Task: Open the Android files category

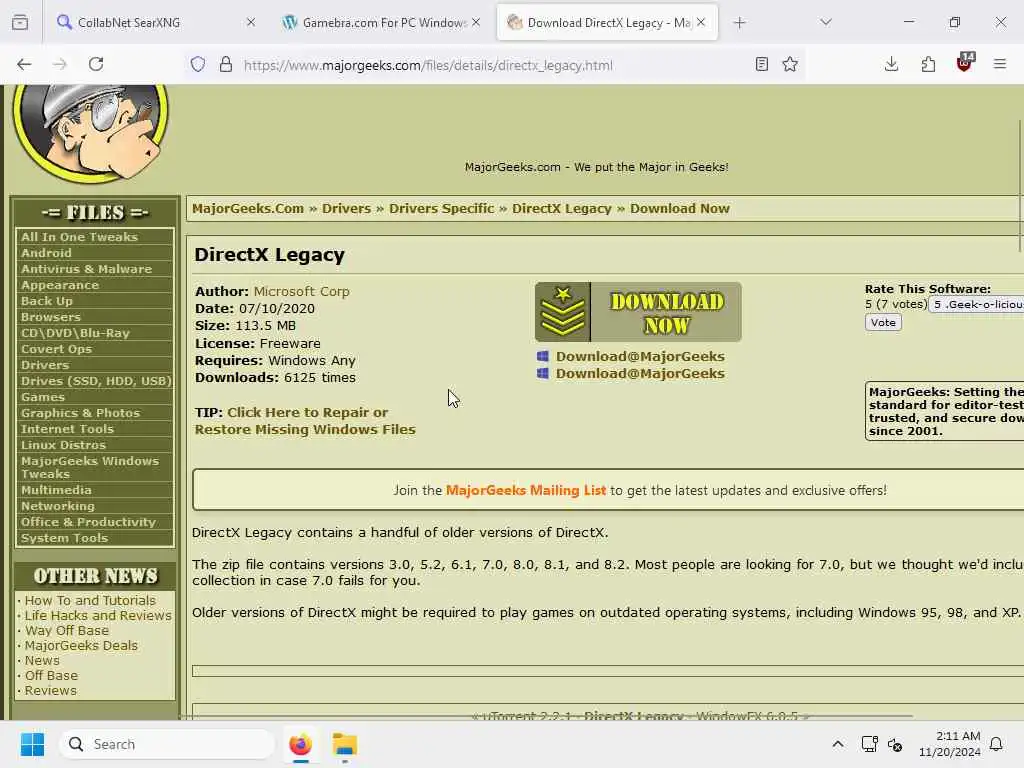Action: tap(46, 253)
